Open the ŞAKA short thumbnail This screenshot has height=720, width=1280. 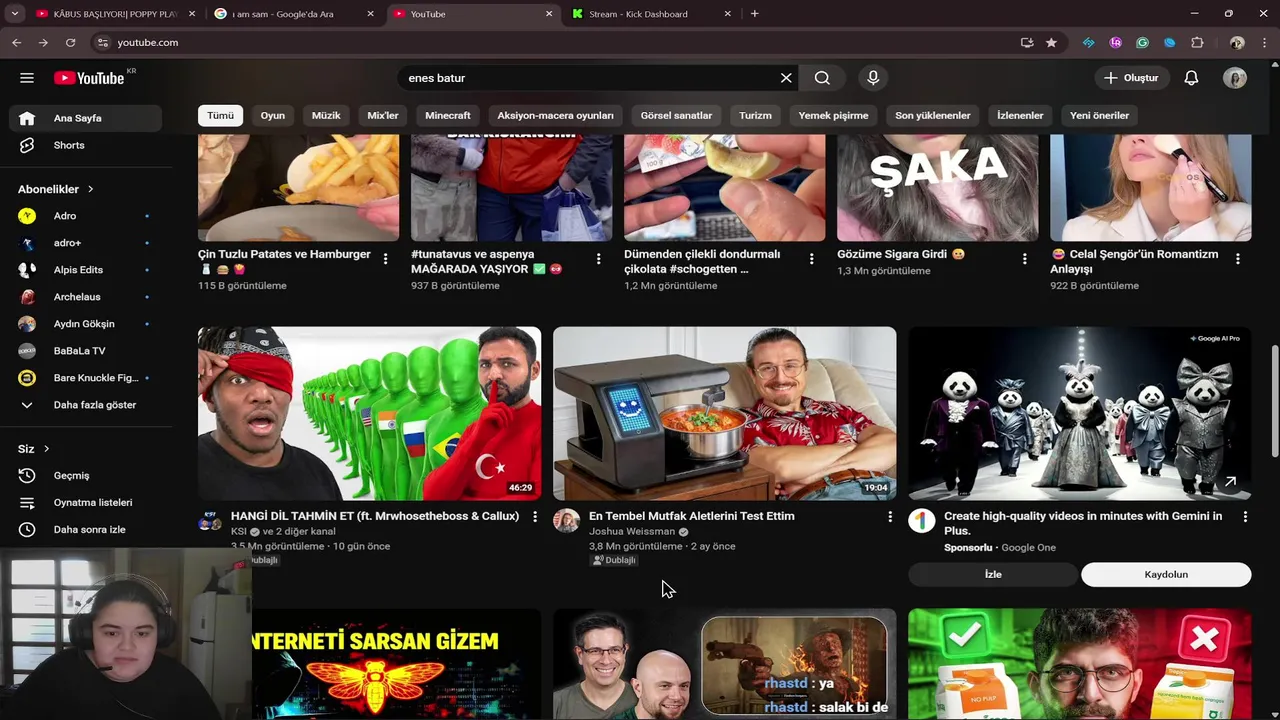(937, 187)
